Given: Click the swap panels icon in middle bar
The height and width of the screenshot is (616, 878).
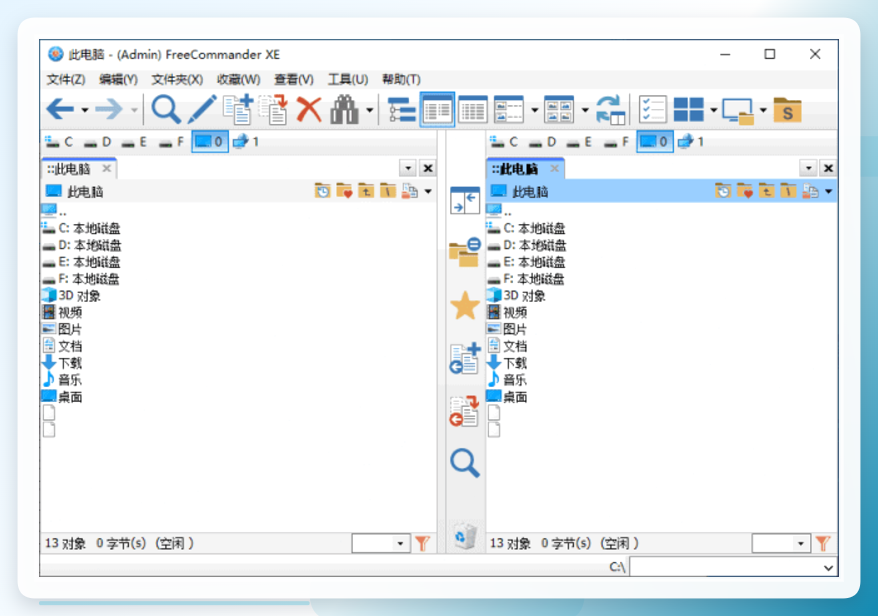Looking at the screenshot, I should tap(465, 200).
